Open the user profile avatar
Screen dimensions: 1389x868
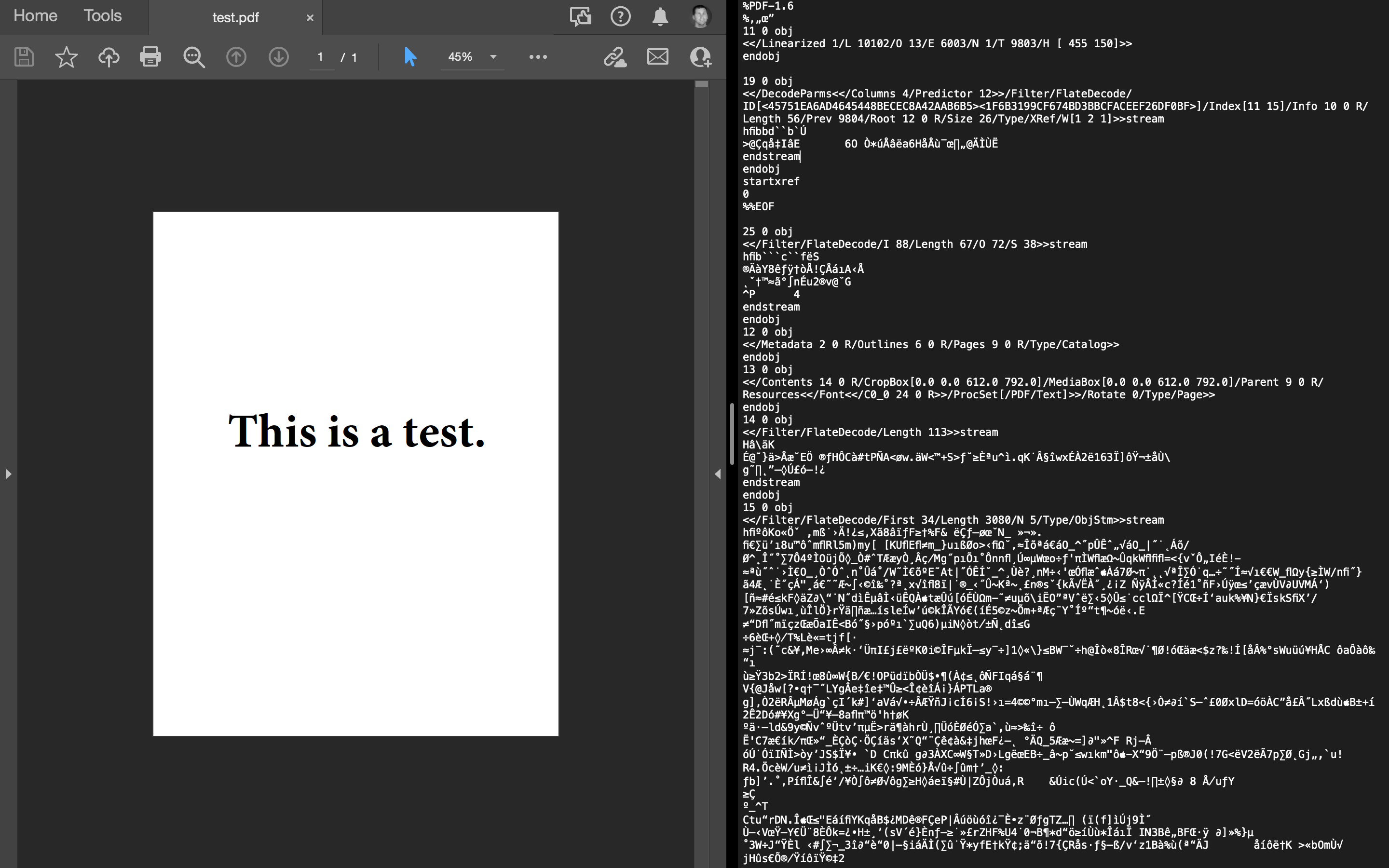click(x=700, y=17)
